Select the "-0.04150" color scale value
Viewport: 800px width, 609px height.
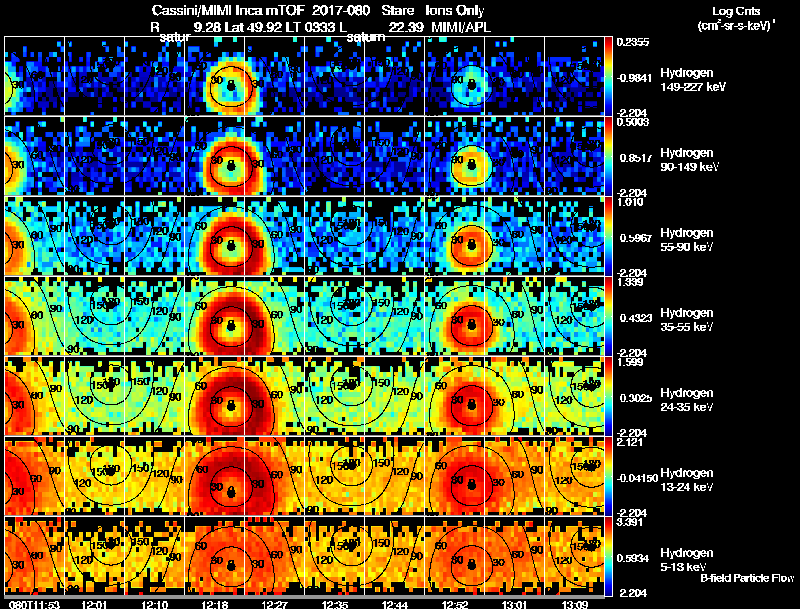(x=637, y=478)
